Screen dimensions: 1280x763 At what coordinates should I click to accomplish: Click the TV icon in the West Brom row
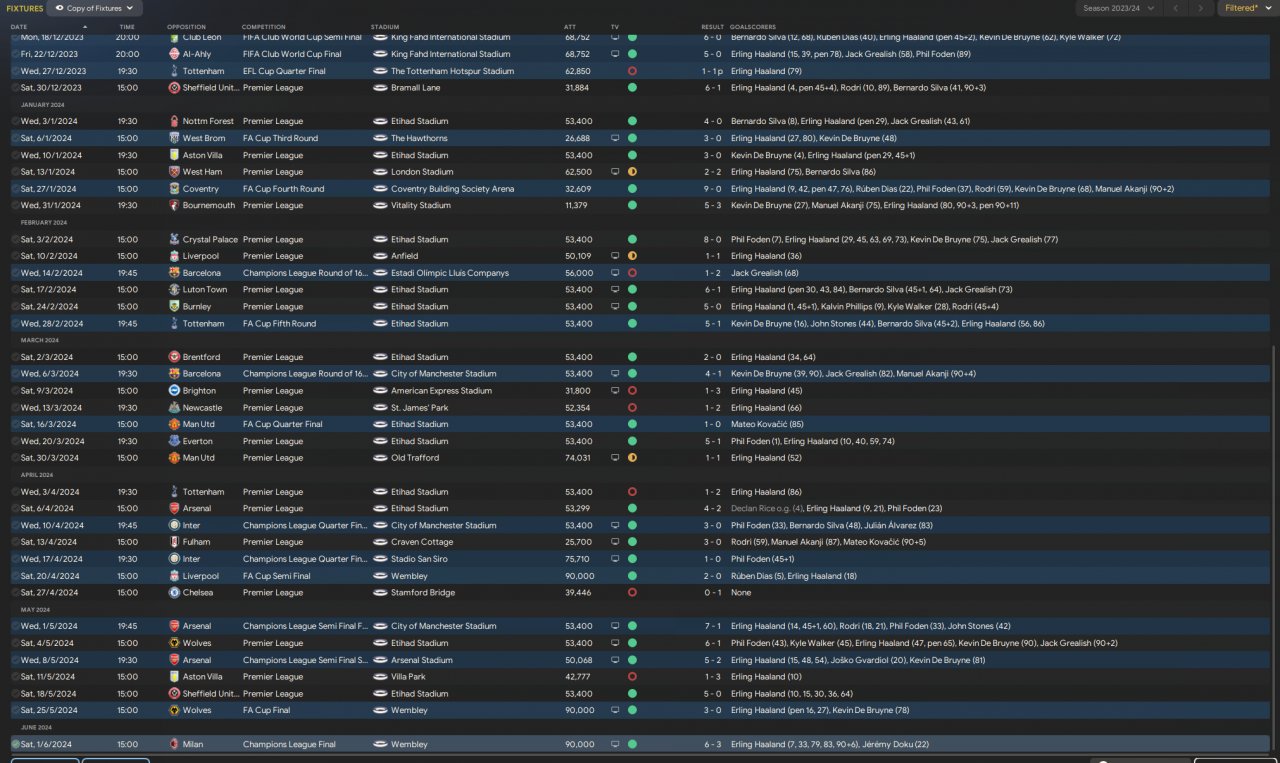(x=615, y=138)
